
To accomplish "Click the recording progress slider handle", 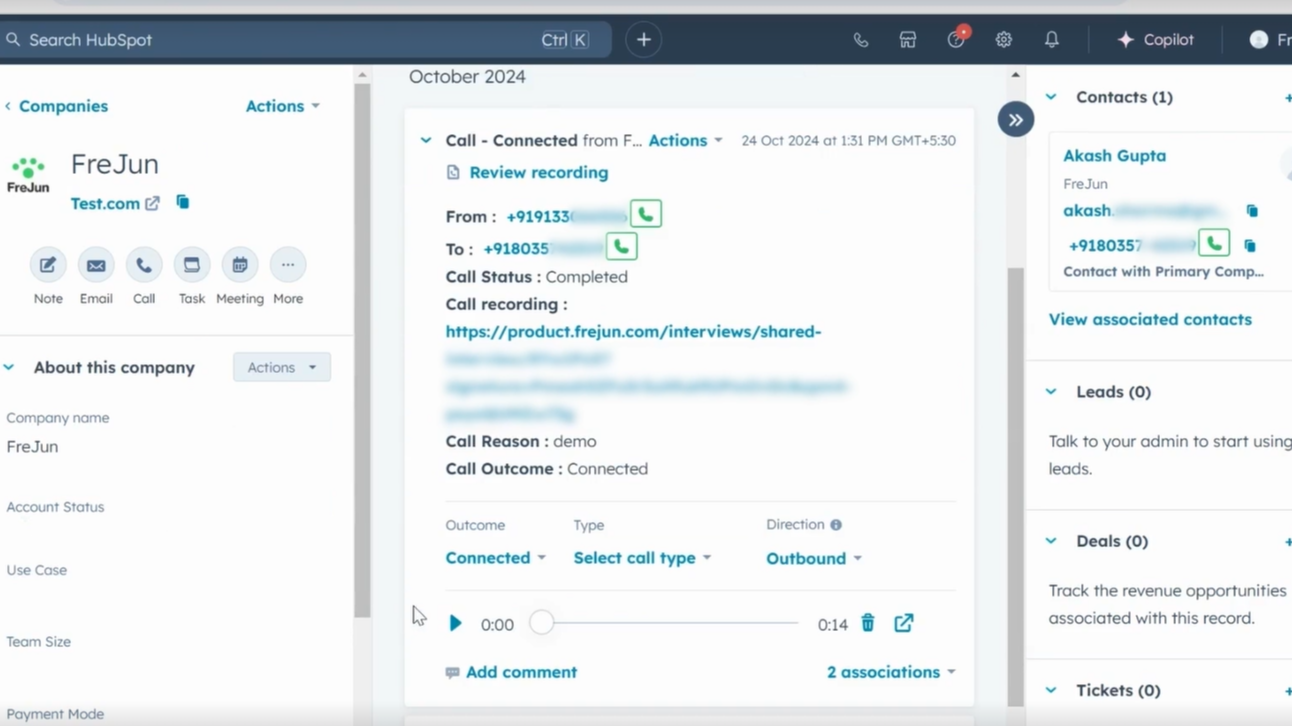I will pyautogui.click(x=541, y=623).
